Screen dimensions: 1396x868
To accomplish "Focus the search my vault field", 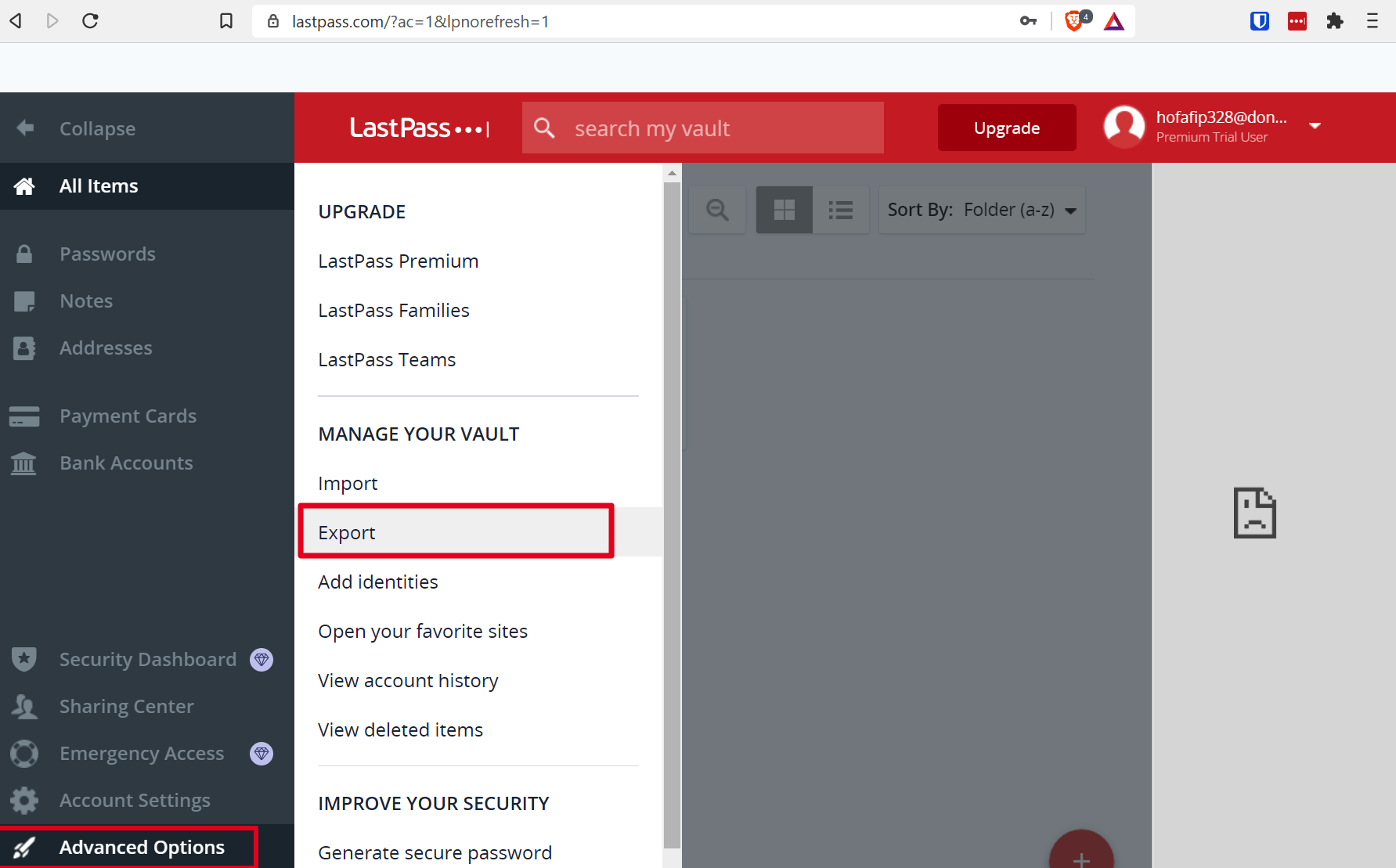I will pyautogui.click(x=720, y=128).
